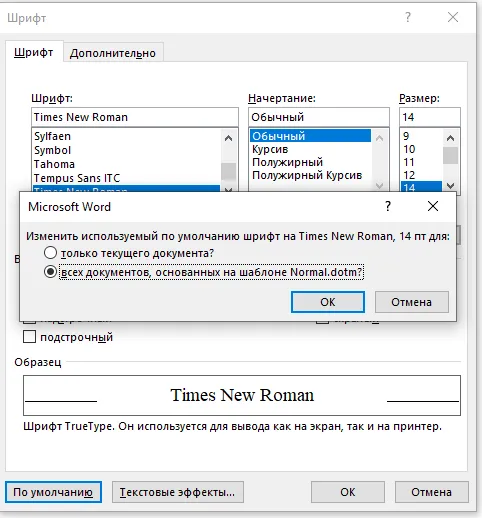Click the size list scrollbar thumb
This screenshot has height=518, width=482.
click(450, 156)
